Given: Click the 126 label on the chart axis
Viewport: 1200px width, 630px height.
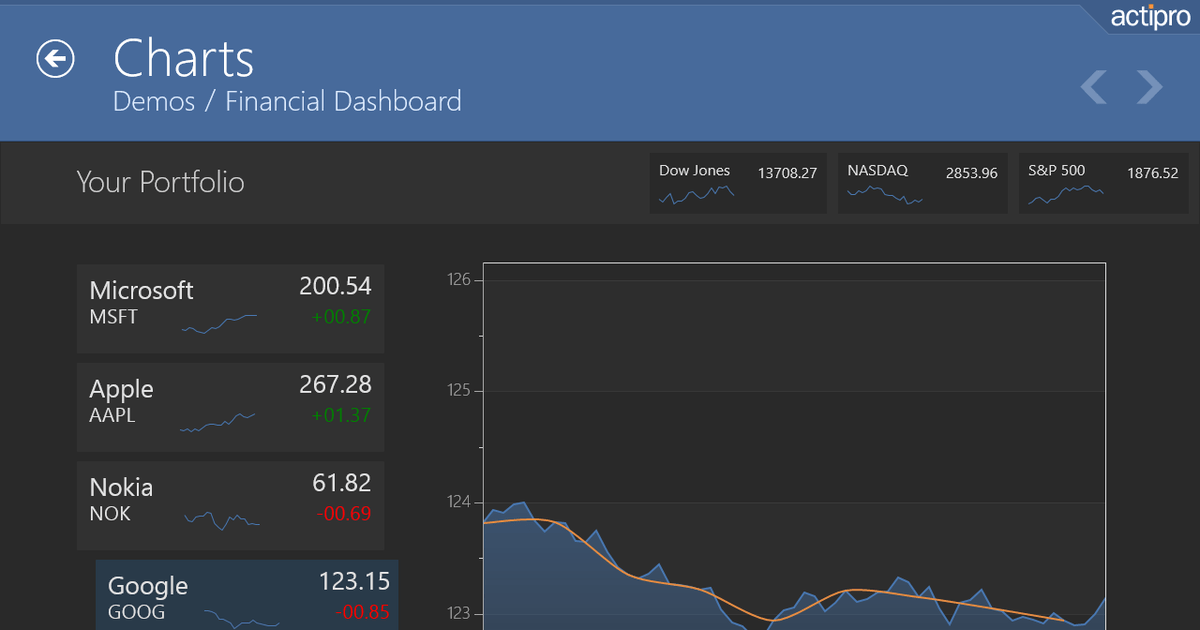Looking at the screenshot, I should (458, 280).
